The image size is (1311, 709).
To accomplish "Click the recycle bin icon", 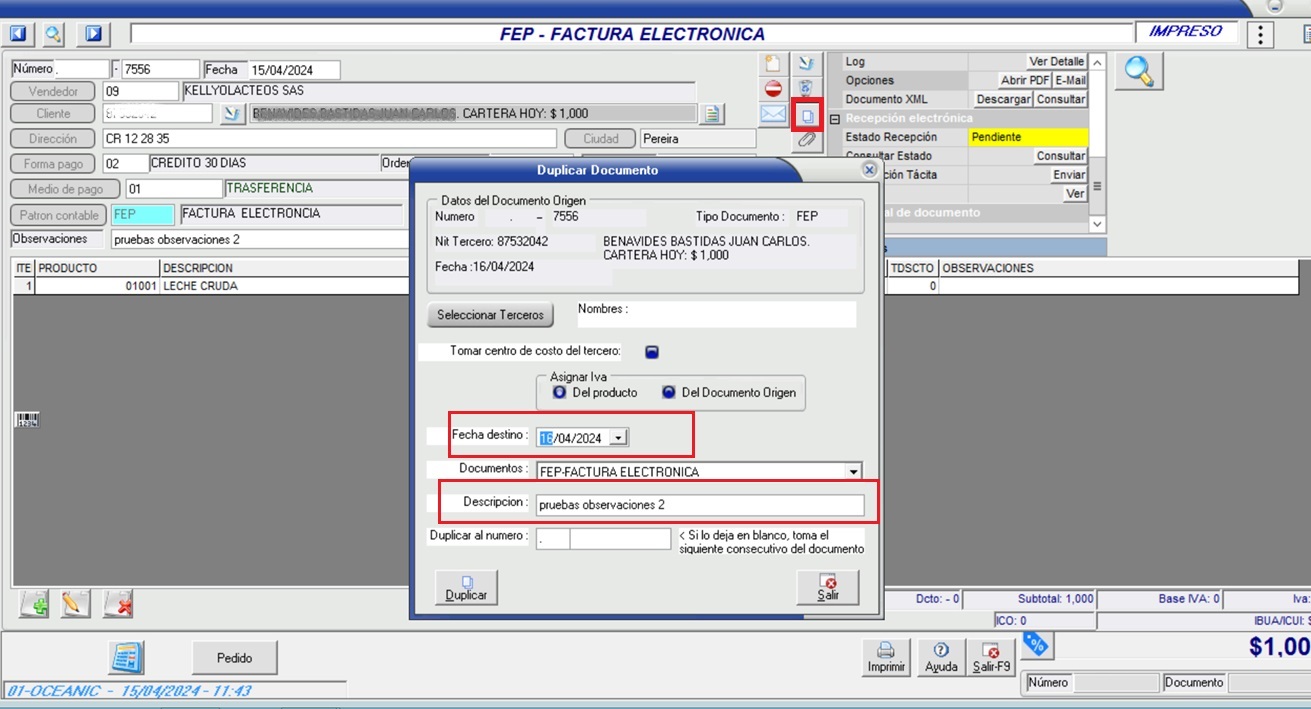I will 807,89.
